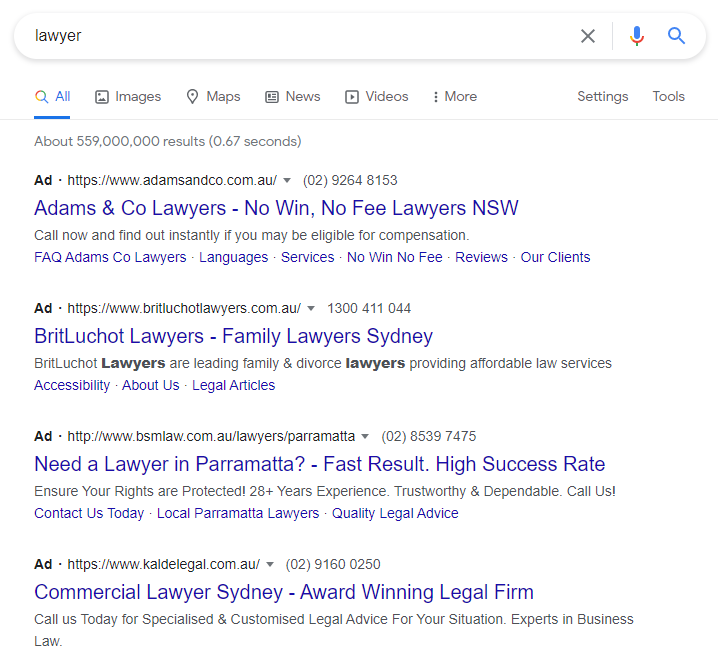Select the All results tab
The height and width of the screenshot is (655, 718).
[52, 97]
